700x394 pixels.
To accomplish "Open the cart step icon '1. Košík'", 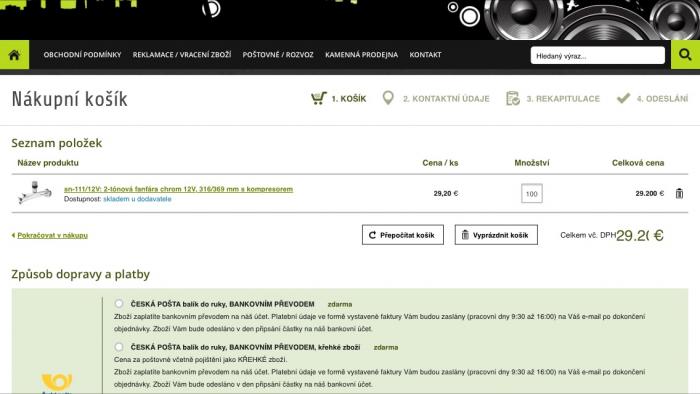I will pyautogui.click(x=319, y=98).
